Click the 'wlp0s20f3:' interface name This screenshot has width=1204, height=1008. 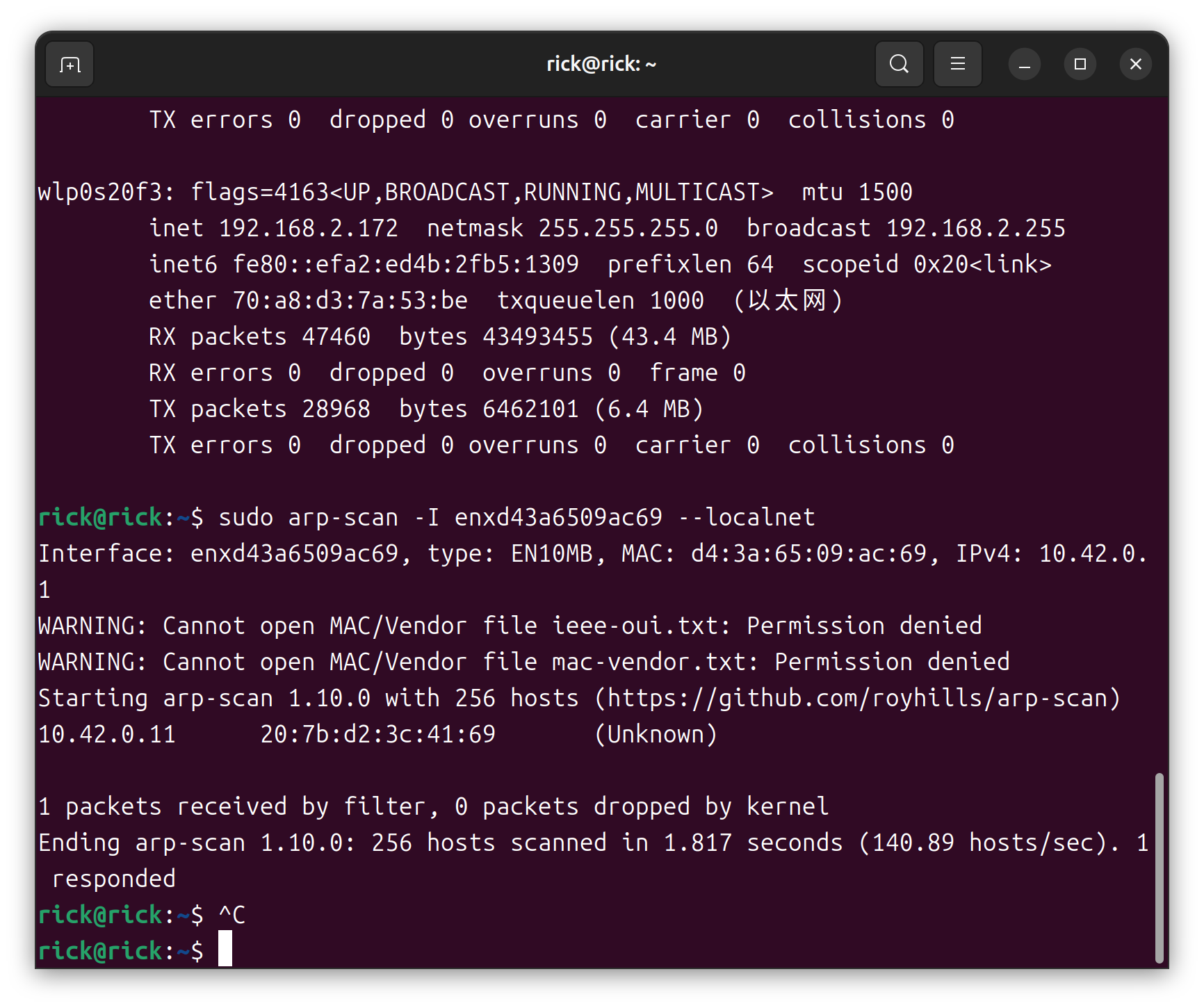click(x=106, y=192)
